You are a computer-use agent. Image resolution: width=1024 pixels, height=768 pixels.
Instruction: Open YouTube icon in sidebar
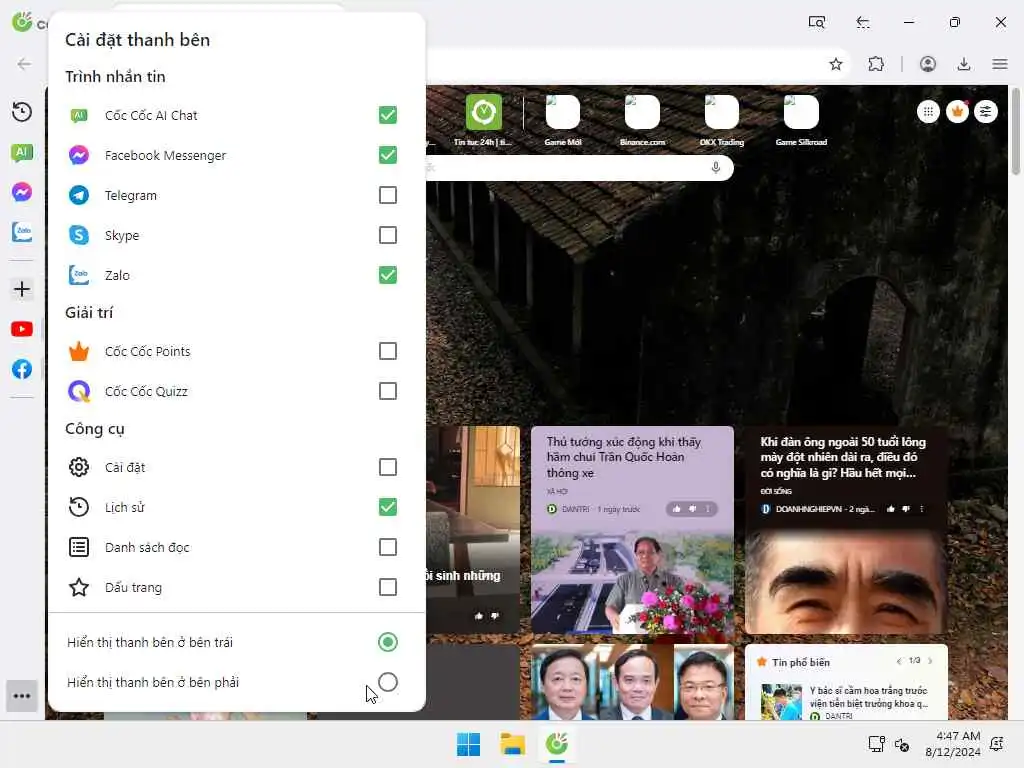click(x=22, y=329)
